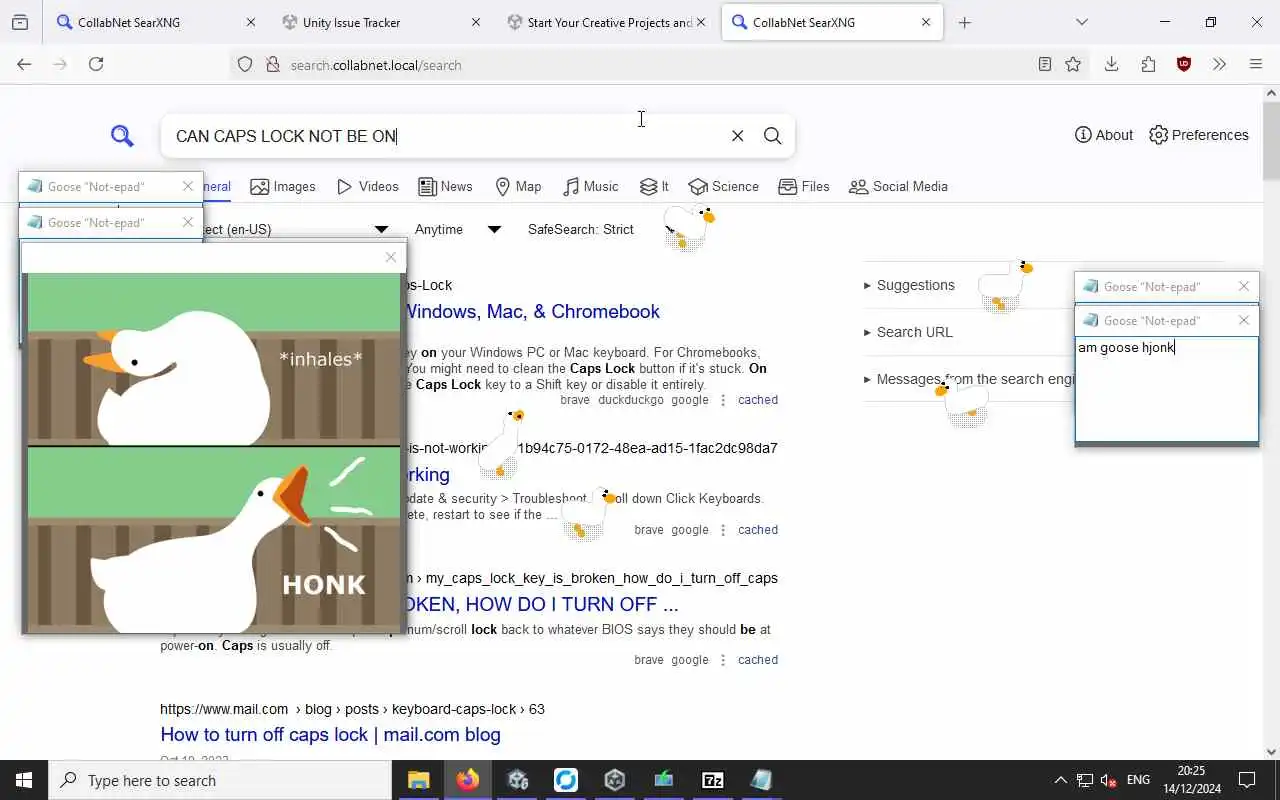Close the goose meme image window
1280x800 pixels.
[391, 257]
